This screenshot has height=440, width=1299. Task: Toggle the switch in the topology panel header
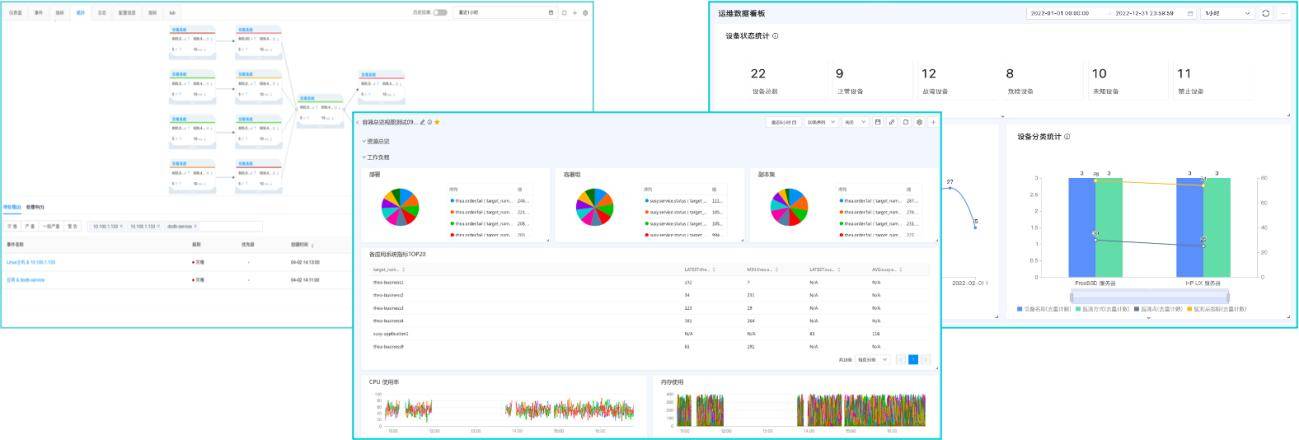pyautogui.click(x=440, y=13)
